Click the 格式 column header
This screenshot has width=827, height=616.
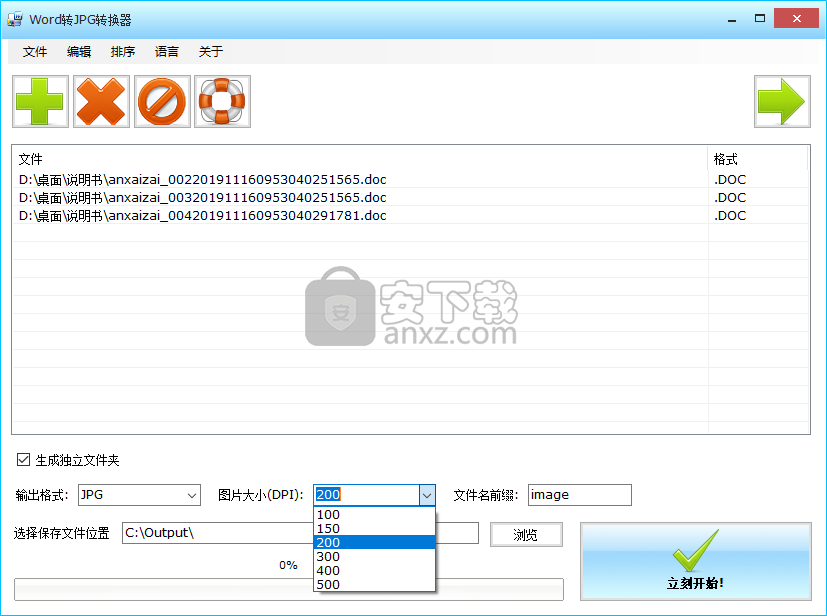757,159
